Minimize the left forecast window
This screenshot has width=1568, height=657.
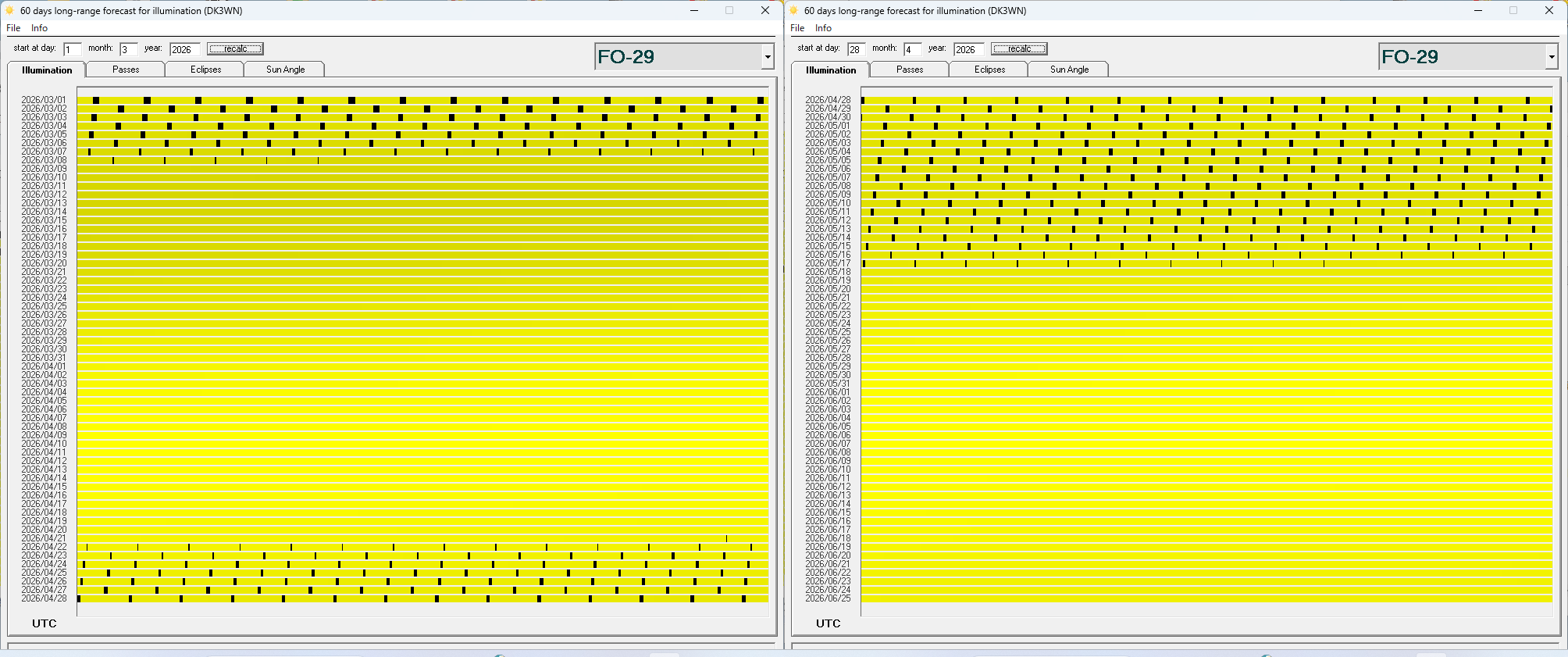pos(693,11)
